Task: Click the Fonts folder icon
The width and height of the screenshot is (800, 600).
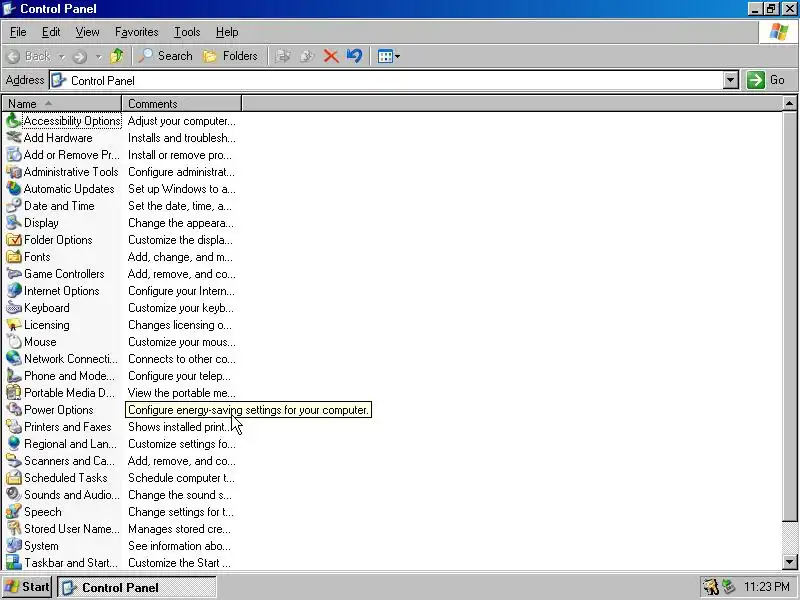Action: click(13, 257)
